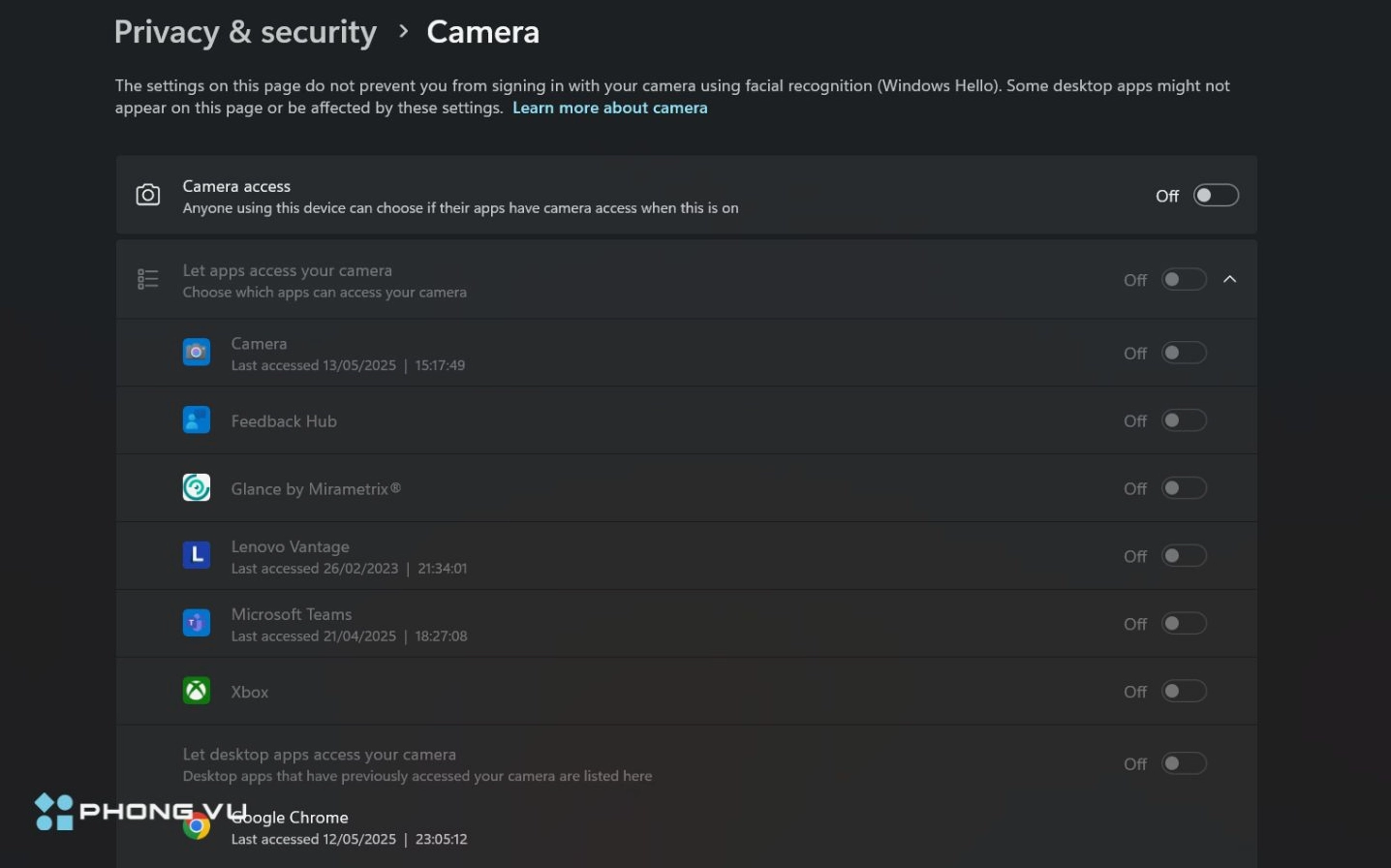Enable Let desktop apps access your camera
Image resolution: width=1391 pixels, height=868 pixels.
tap(1184, 764)
